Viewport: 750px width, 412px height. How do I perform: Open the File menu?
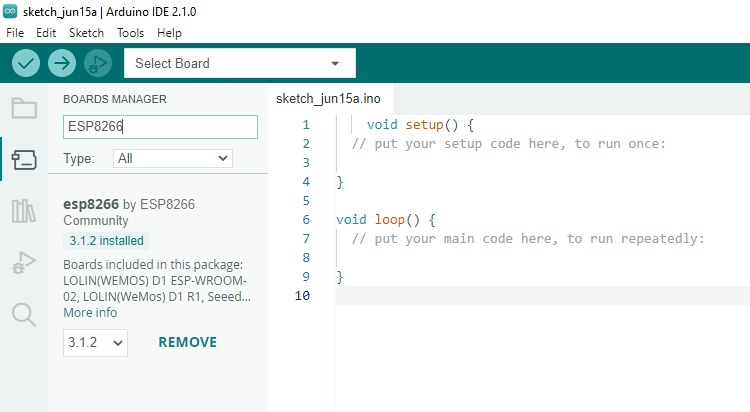[x=15, y=33]
